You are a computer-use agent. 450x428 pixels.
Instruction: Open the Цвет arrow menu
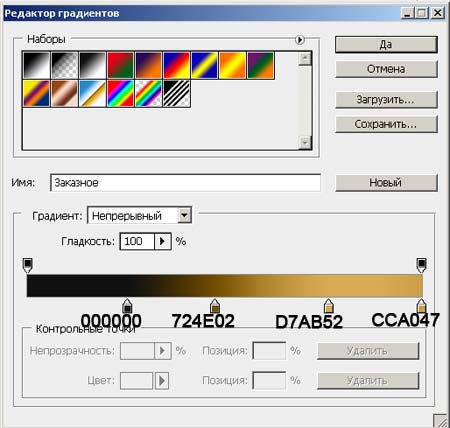point(162,380)
